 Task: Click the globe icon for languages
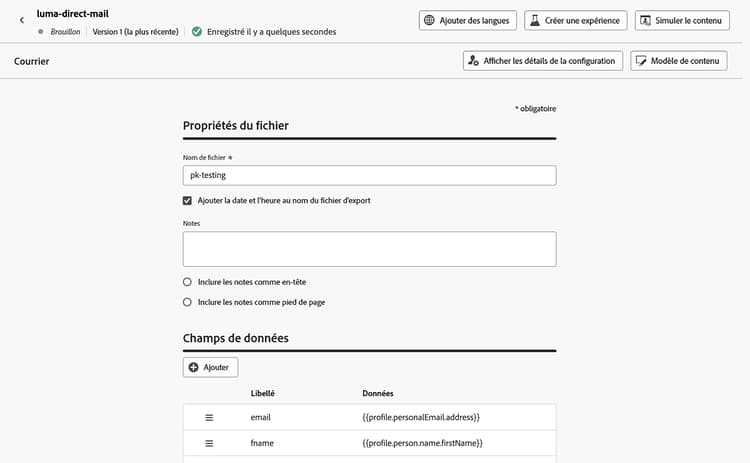[429, 20]
